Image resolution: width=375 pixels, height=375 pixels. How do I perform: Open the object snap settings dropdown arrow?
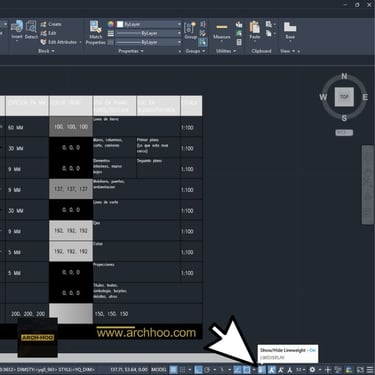coord(254,369)
